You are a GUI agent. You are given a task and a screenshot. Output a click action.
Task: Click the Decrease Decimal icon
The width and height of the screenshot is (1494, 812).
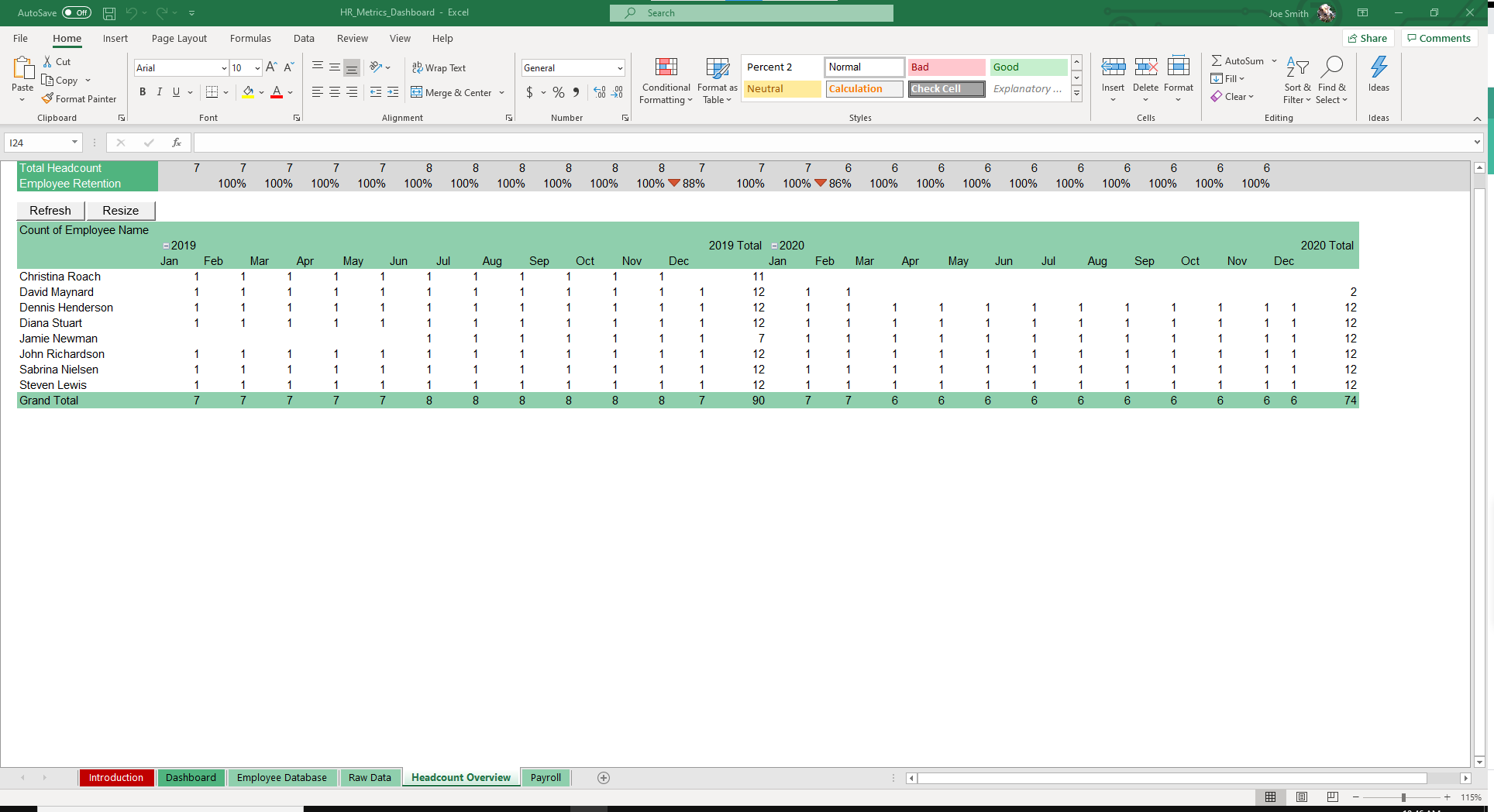[617, 92]
